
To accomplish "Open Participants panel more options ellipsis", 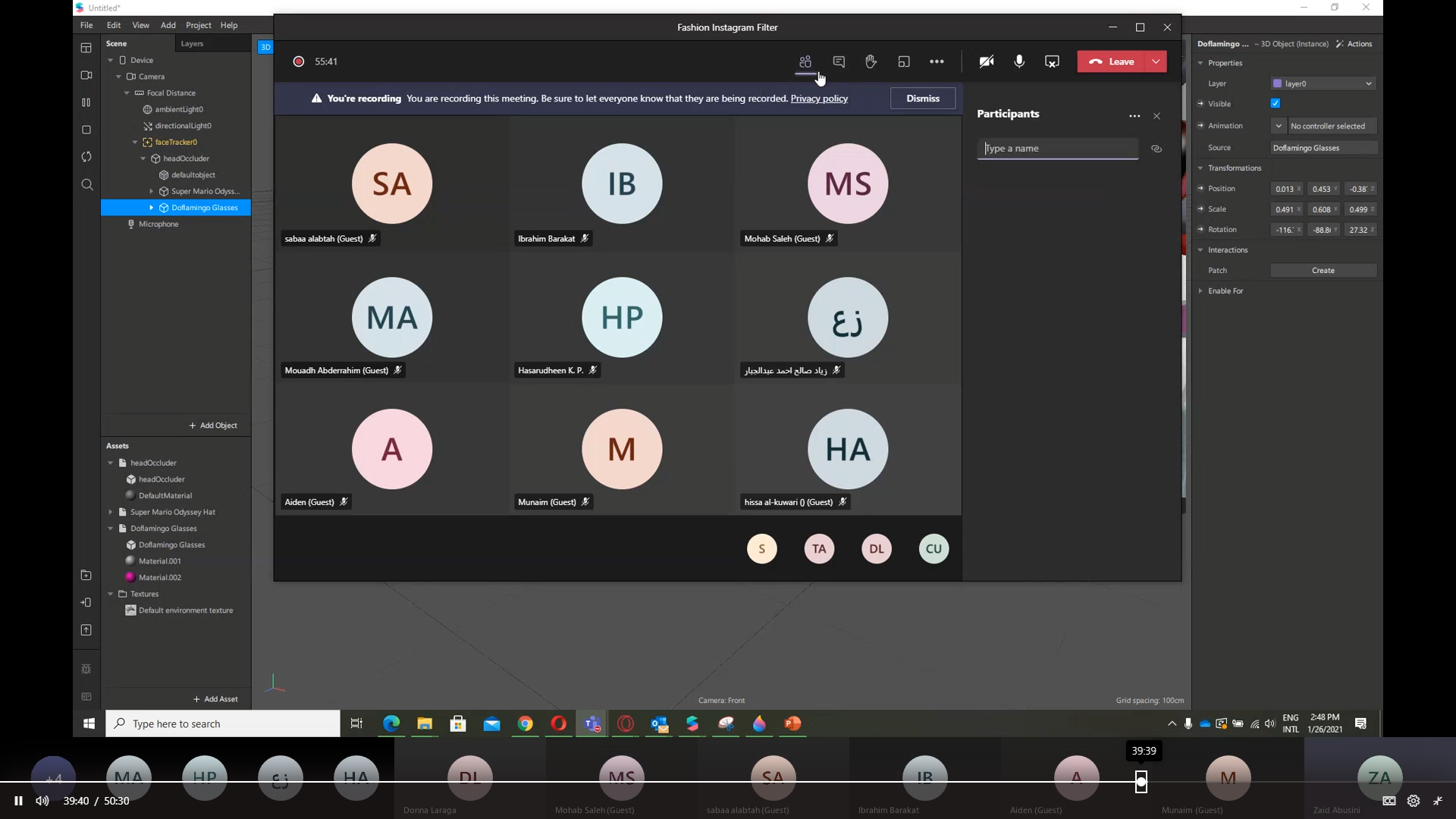I will point(1134,116).
